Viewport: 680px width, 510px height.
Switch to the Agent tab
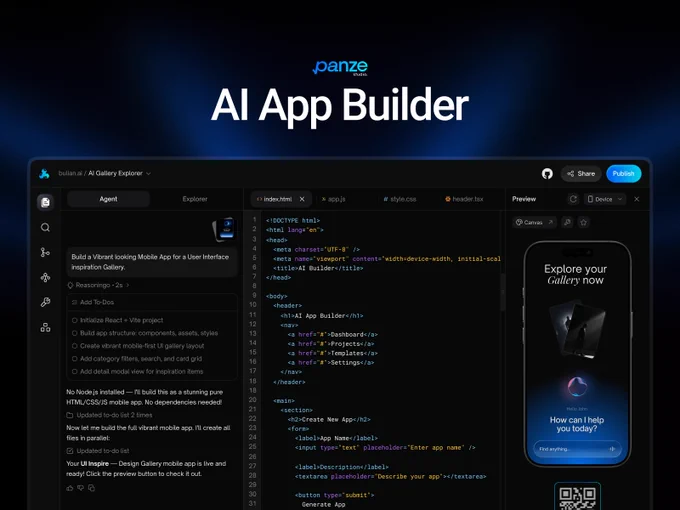pyautogui.click(x=108, y=199)
